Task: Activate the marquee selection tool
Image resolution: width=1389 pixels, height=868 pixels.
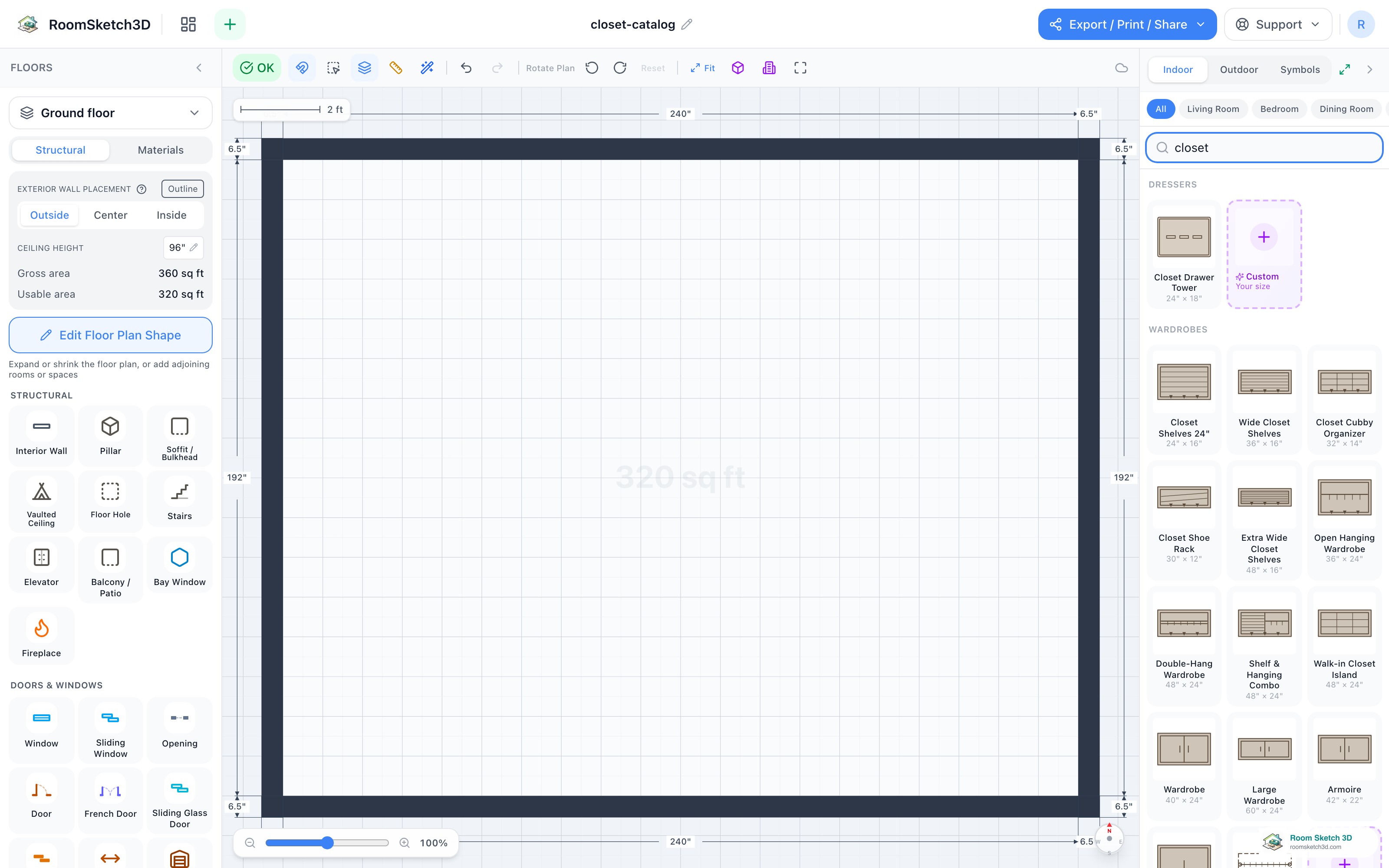Action: point(333,68)
